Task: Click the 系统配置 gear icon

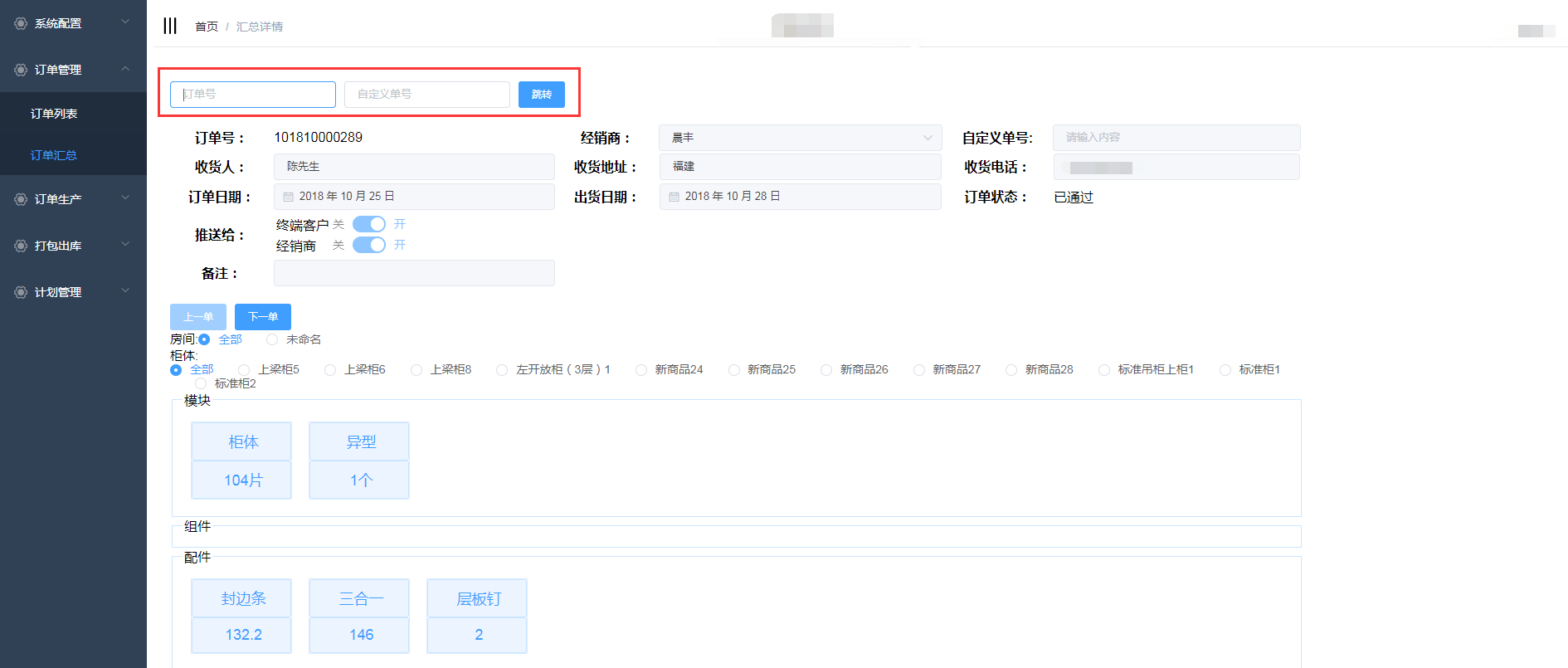Action: [21, 23]
